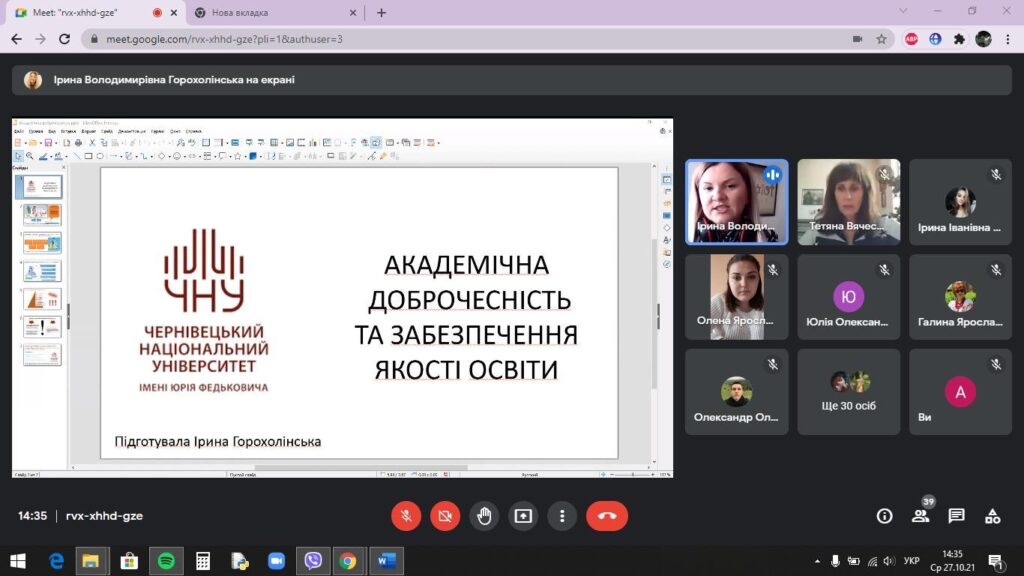Screen dimensions: 1024x576
Task: Unmute the microphone in Meet controls
Action: click(x=406, y=516)
